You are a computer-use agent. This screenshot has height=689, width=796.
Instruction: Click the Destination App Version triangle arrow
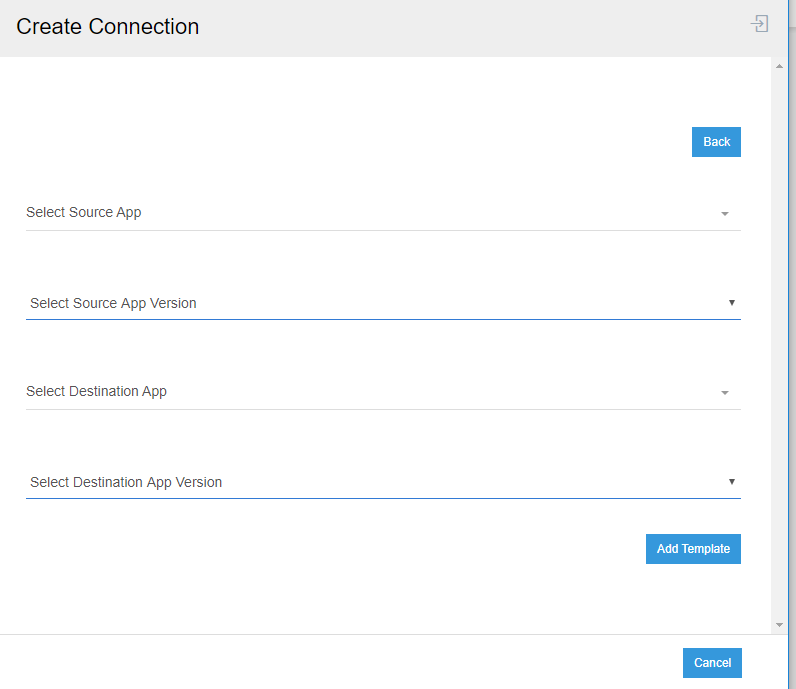[x=731, y=481]
